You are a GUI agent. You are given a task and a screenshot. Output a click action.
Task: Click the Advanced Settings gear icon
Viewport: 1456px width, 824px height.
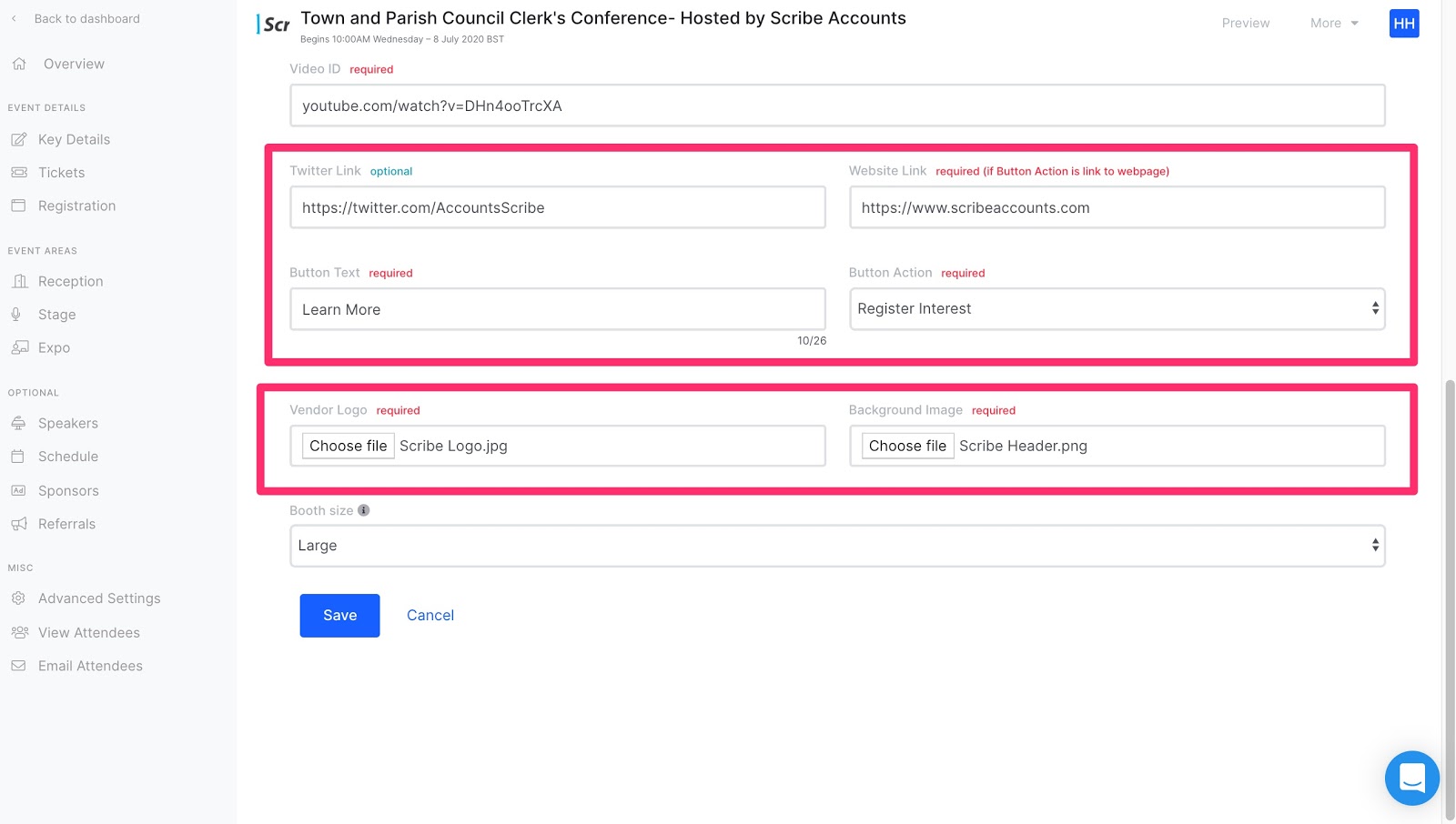click(x=18, y=598)
